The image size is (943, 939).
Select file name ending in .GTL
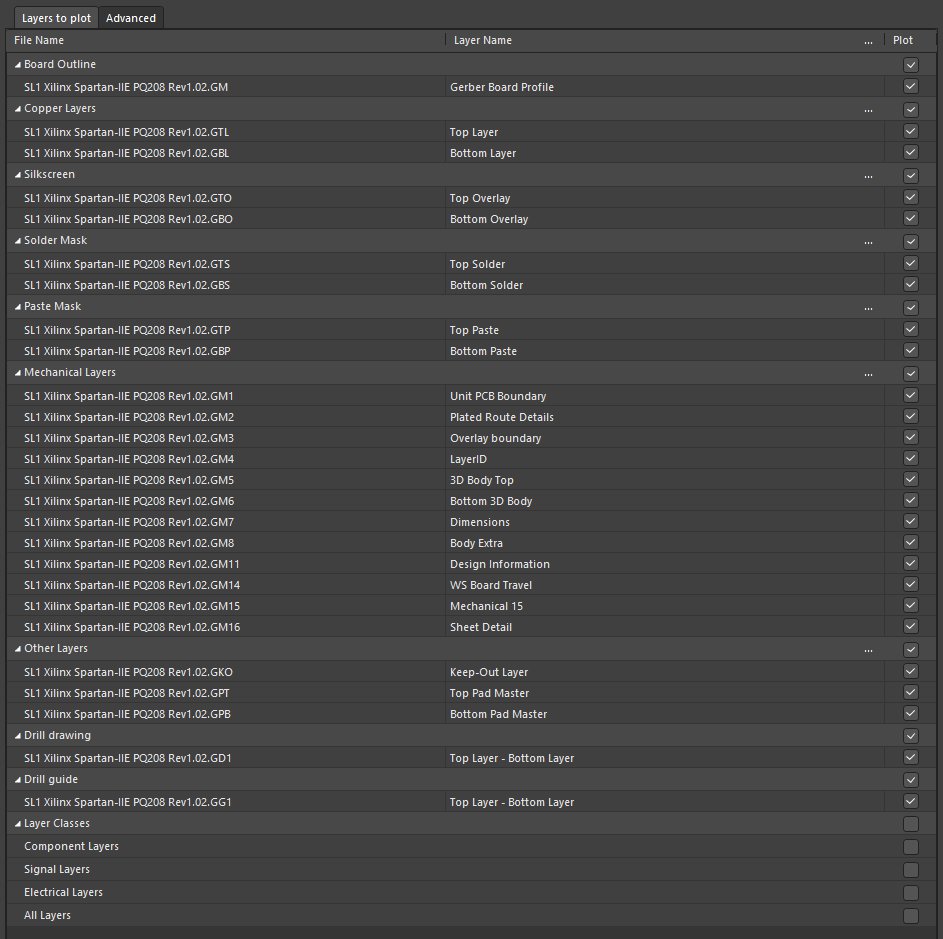[x=126, y=132]
